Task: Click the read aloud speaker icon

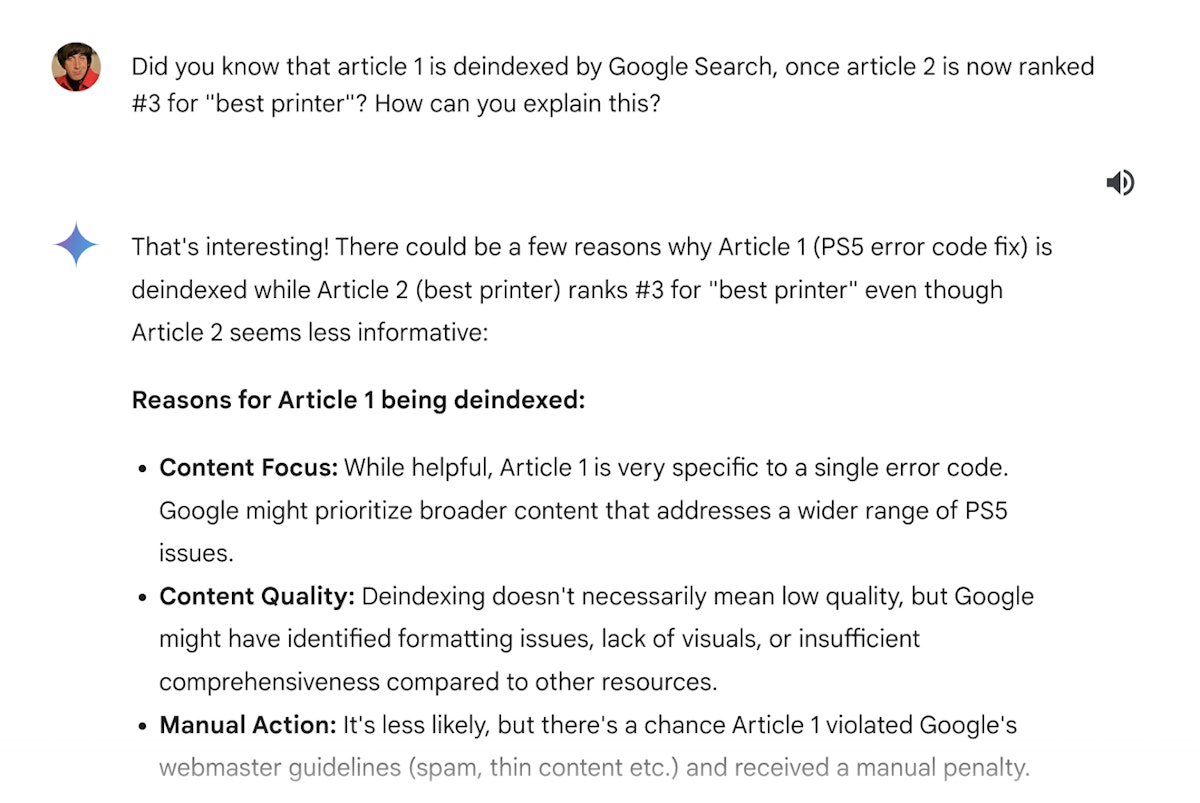Action: coord(1120,182)
